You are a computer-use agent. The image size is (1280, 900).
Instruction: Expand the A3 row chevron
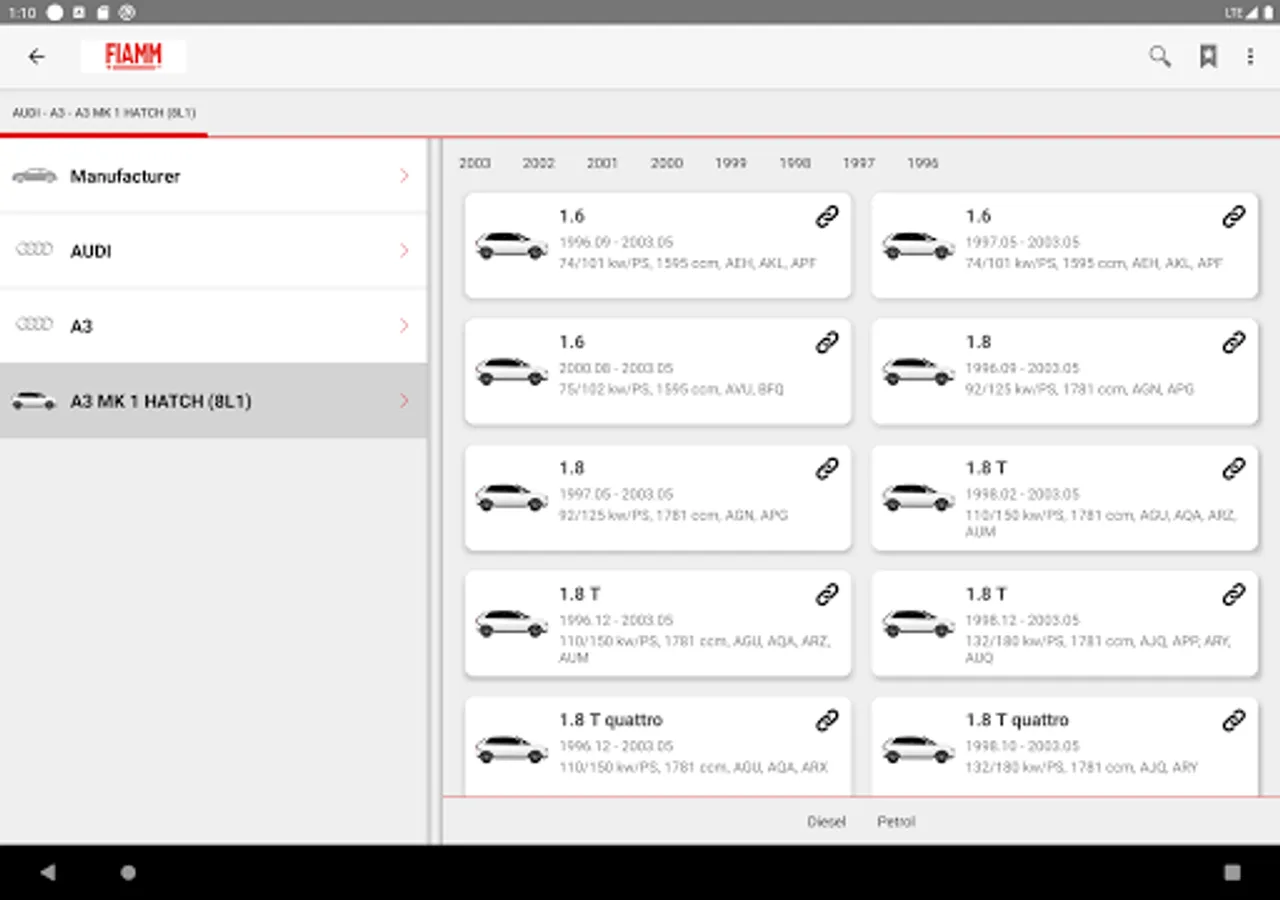coord(404,326)
